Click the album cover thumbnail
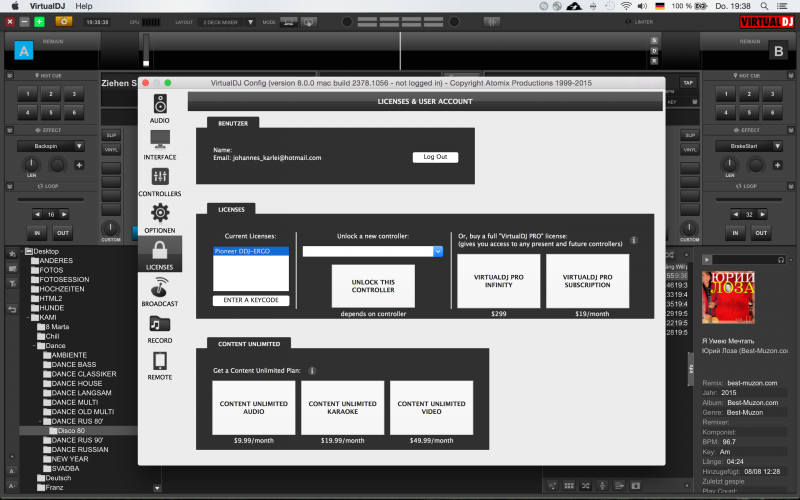Viewport: 800px width, 500px height. coord(728,297)
